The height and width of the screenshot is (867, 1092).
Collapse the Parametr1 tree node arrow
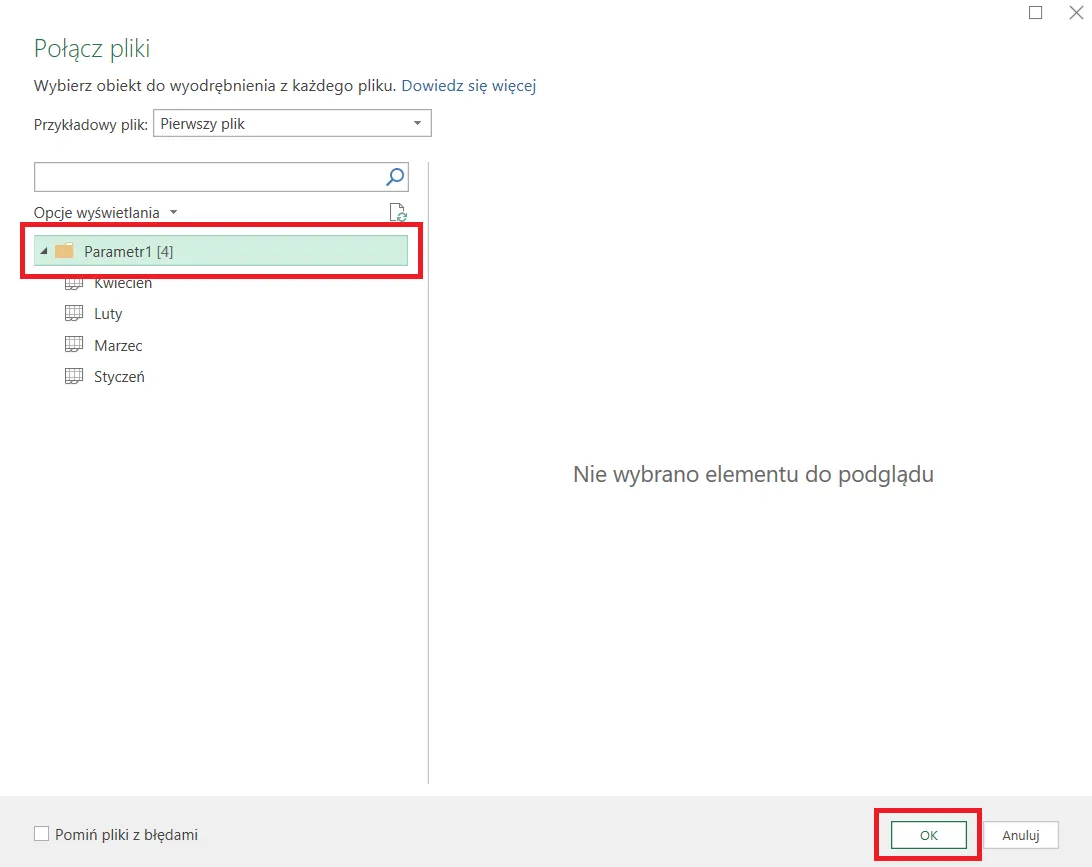(43, 251)
